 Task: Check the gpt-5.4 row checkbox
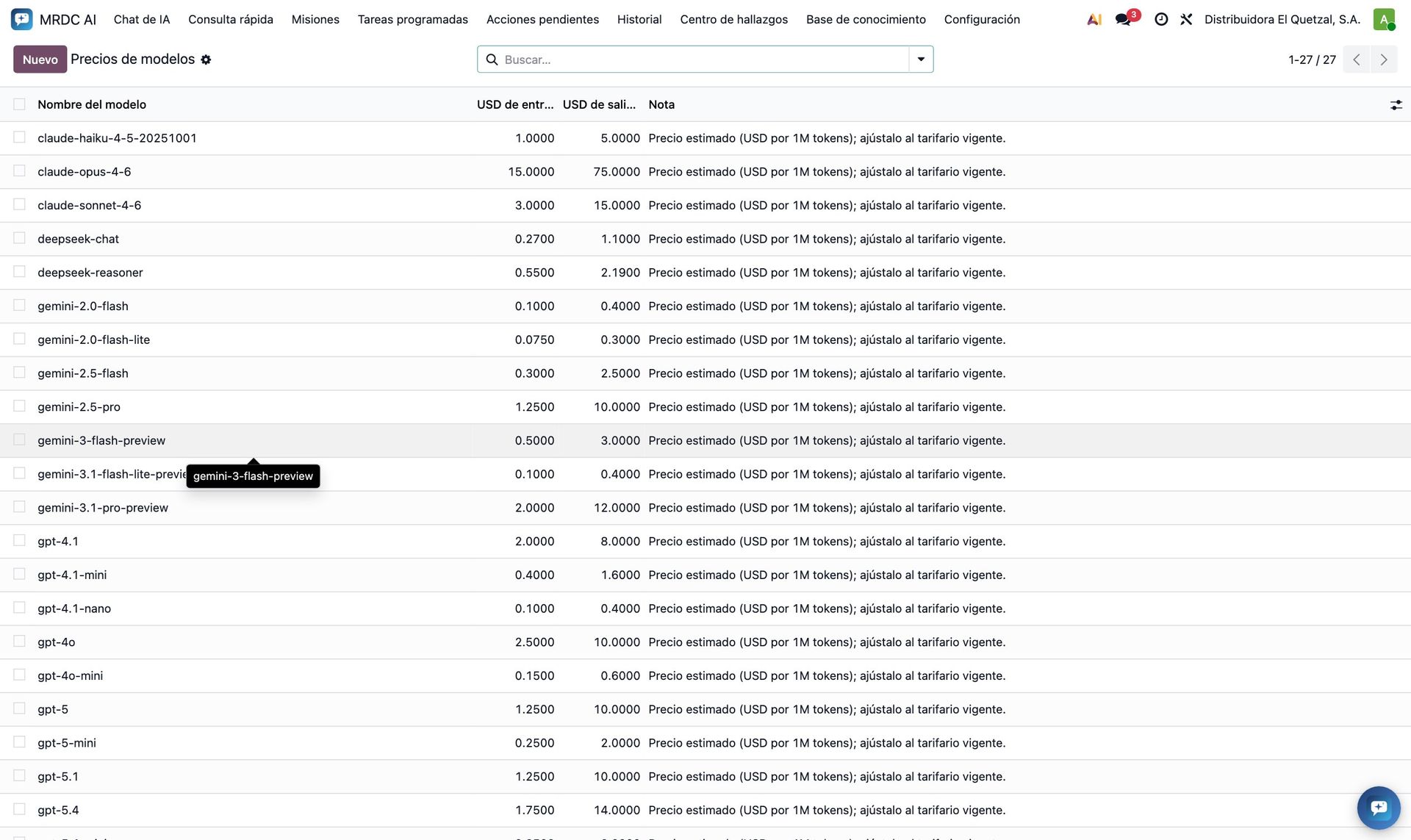(19, 809)
